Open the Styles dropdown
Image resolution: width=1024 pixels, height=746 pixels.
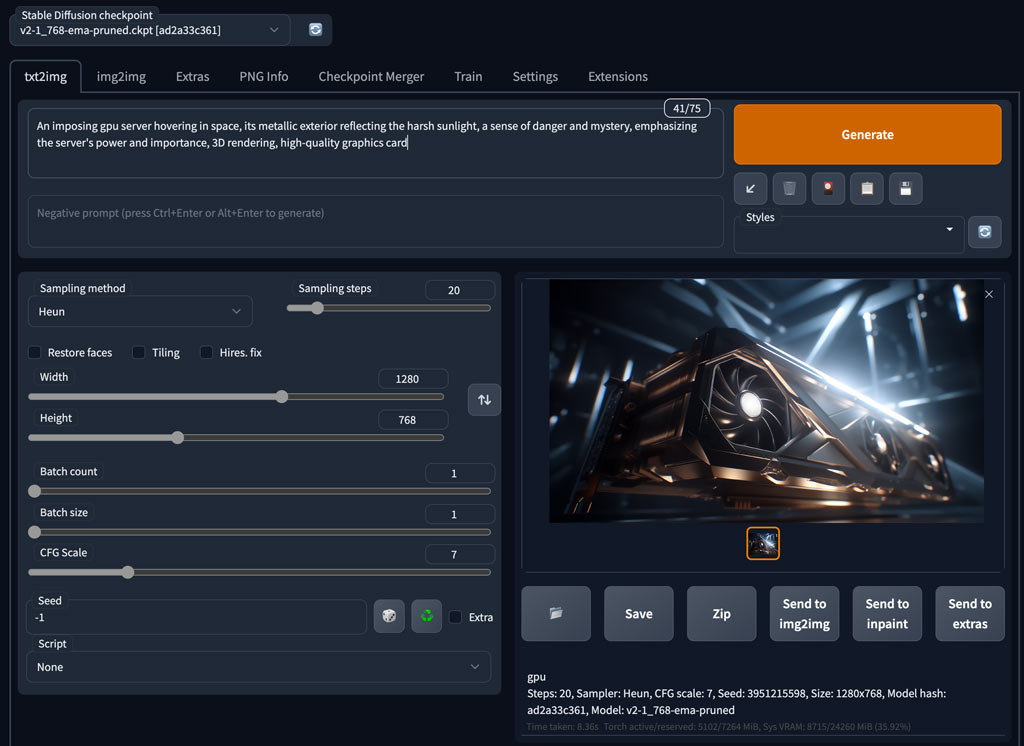tap(848, 235)
